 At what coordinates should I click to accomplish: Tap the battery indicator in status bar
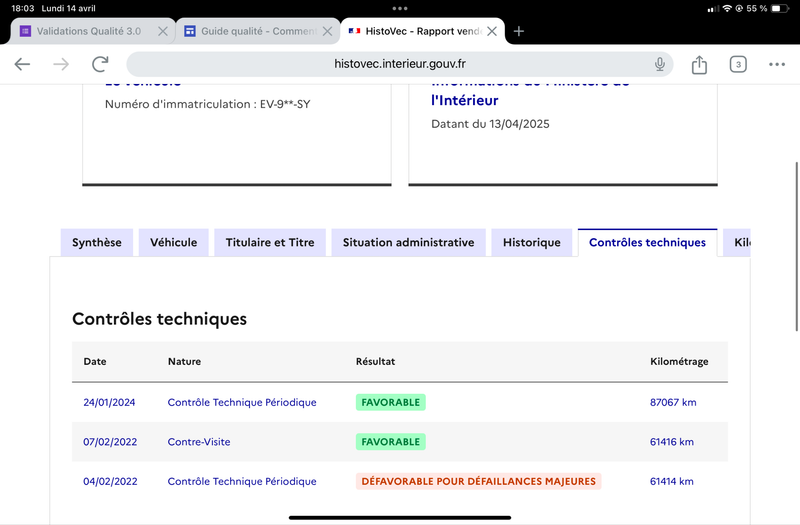[780, 8]
